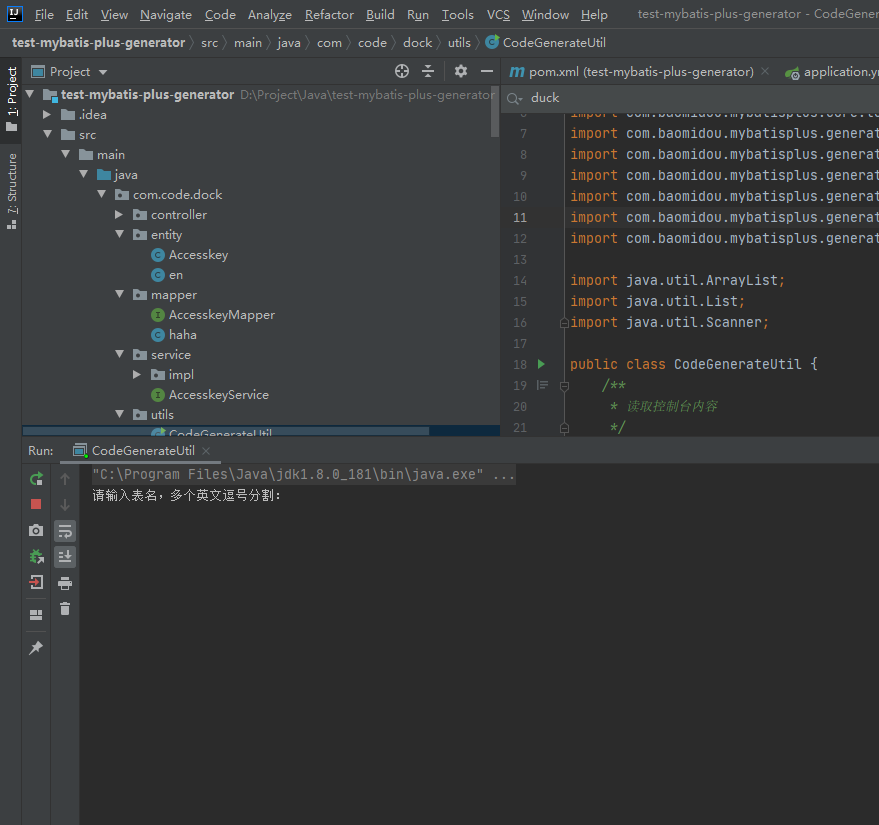Screen dimensions: 879x825
Task: Click the Project tree horizontal scrollbar
Action: pos(226,431)
